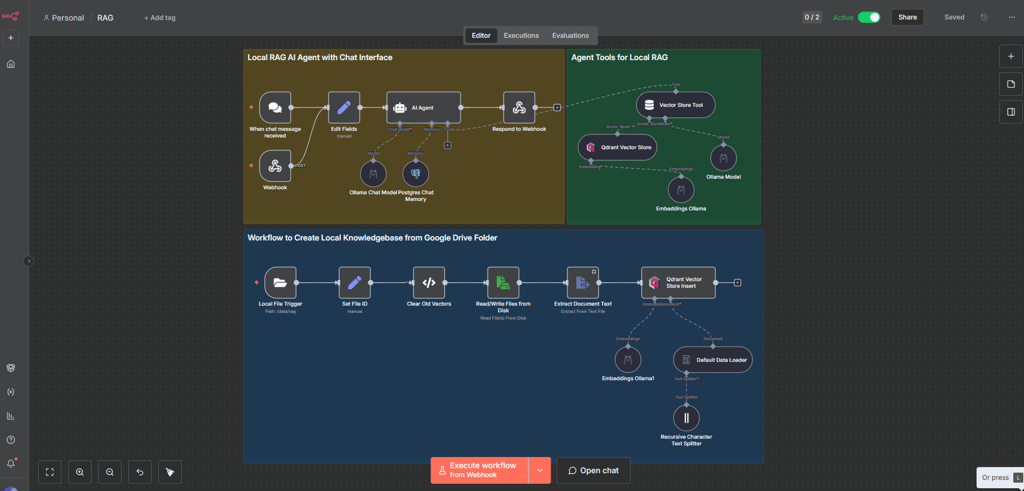Click the Open chat button
The image size is (1024, 491).
(x=594, y=470)
